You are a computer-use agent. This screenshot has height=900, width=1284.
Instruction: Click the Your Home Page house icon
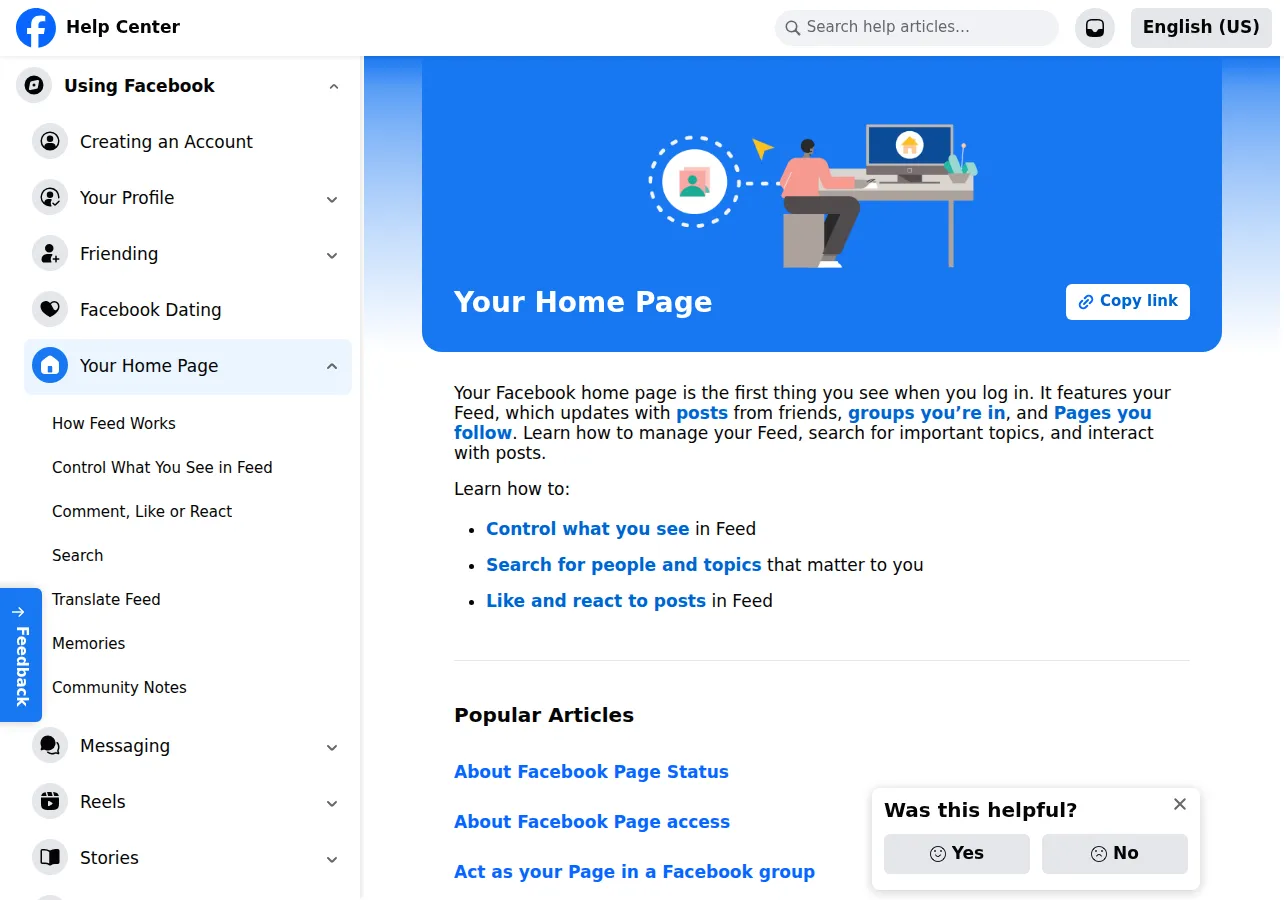[50, 366]
